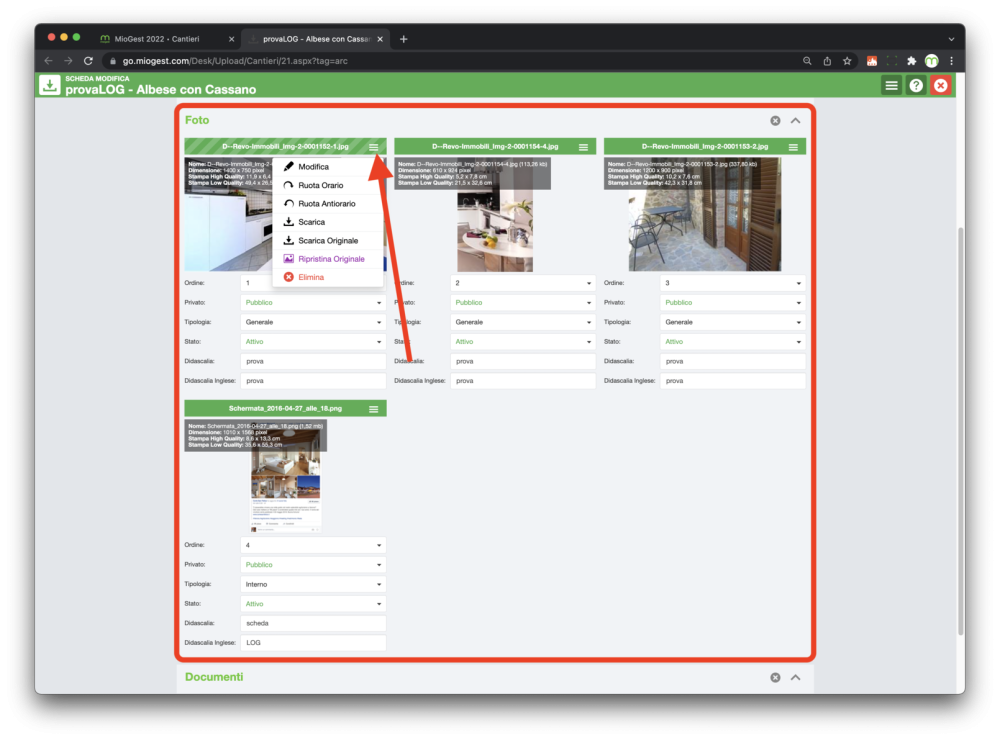
Task: Open the hamburger menu in the green header
Action: pos(891,85)
